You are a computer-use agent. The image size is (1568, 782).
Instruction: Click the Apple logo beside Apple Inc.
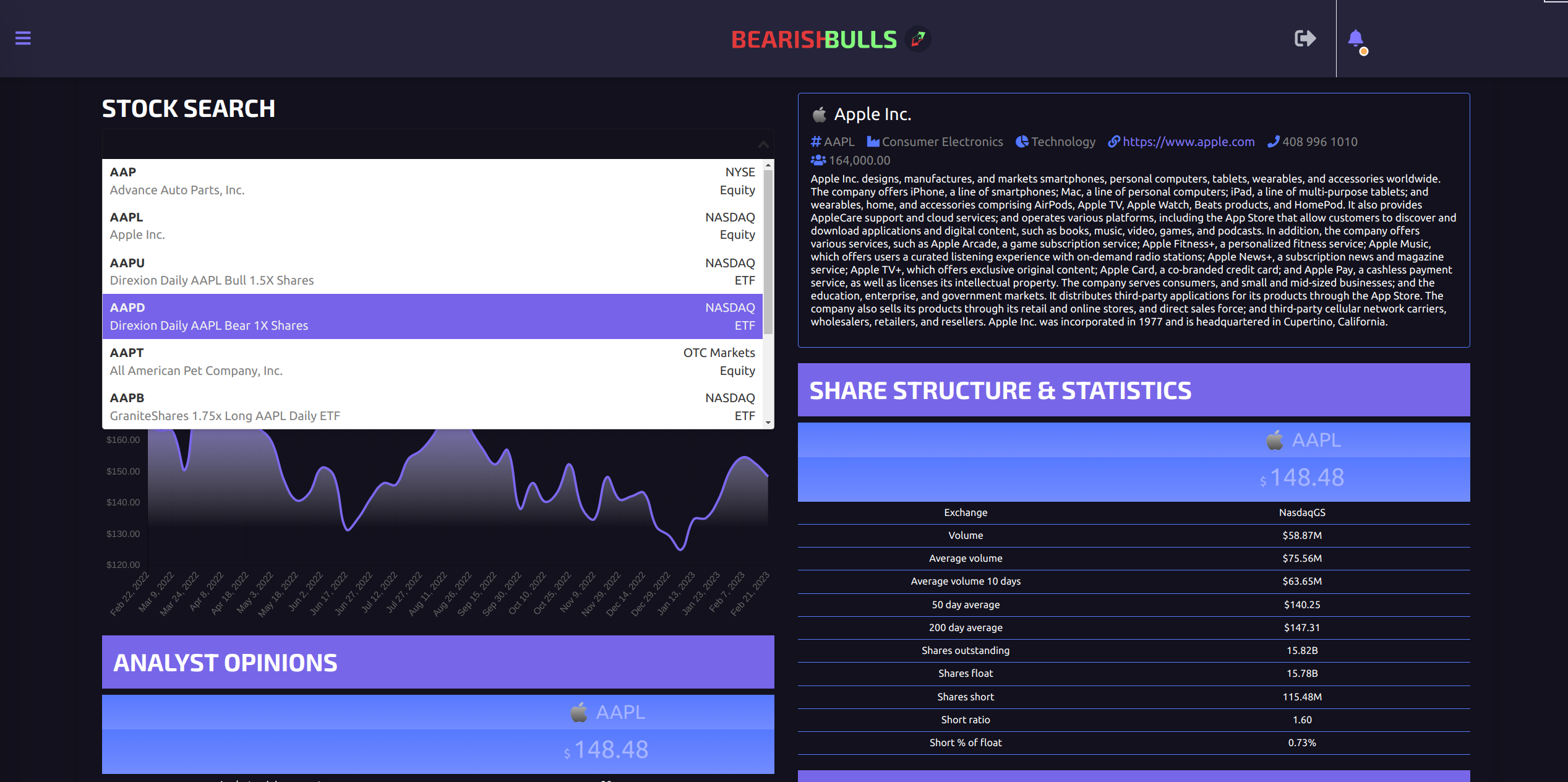(x=820, y=114)
